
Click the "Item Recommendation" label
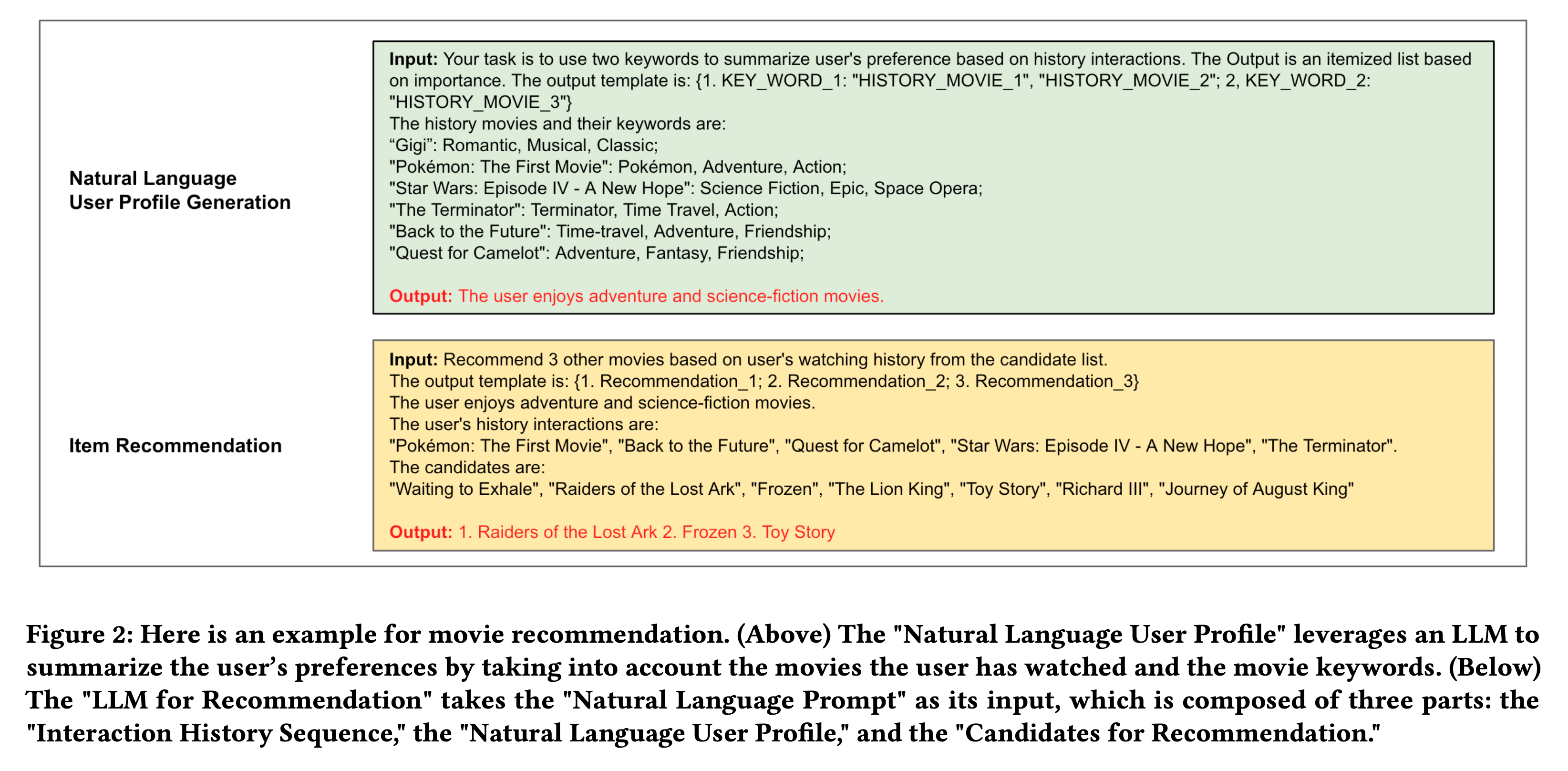pos(175,446)
